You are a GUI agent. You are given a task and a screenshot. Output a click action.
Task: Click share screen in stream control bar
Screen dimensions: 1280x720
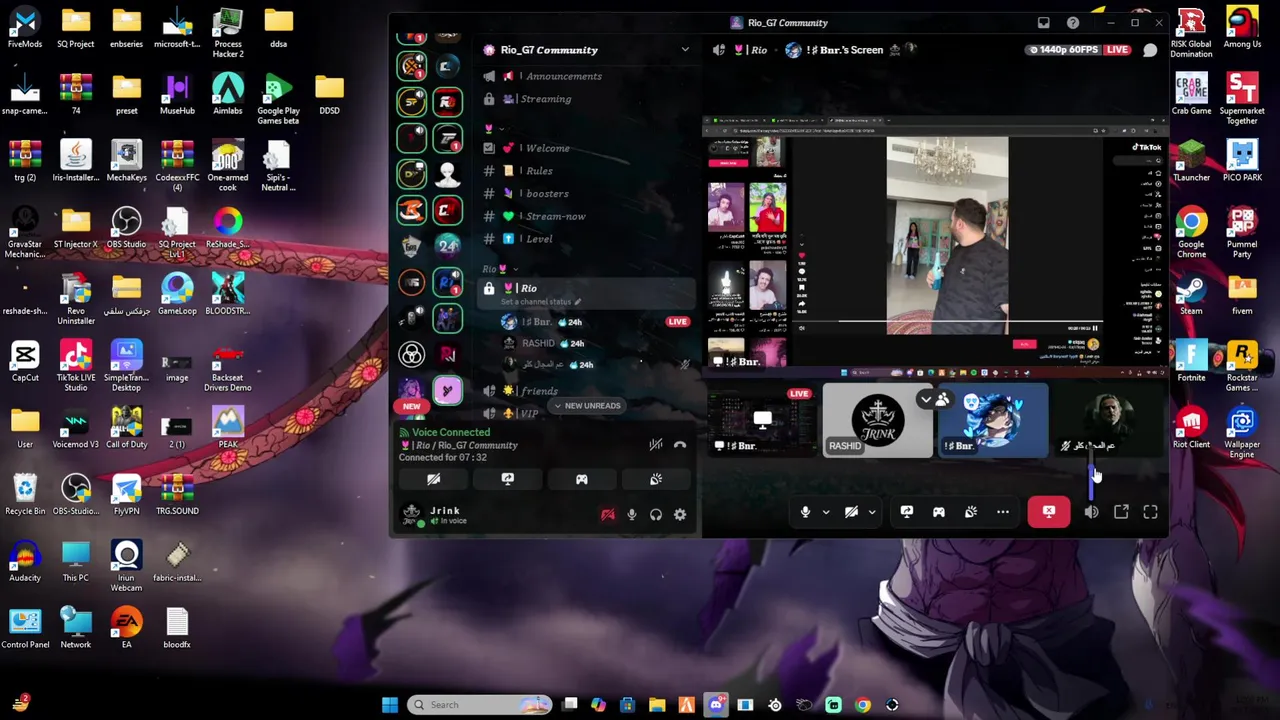[907, 512]
